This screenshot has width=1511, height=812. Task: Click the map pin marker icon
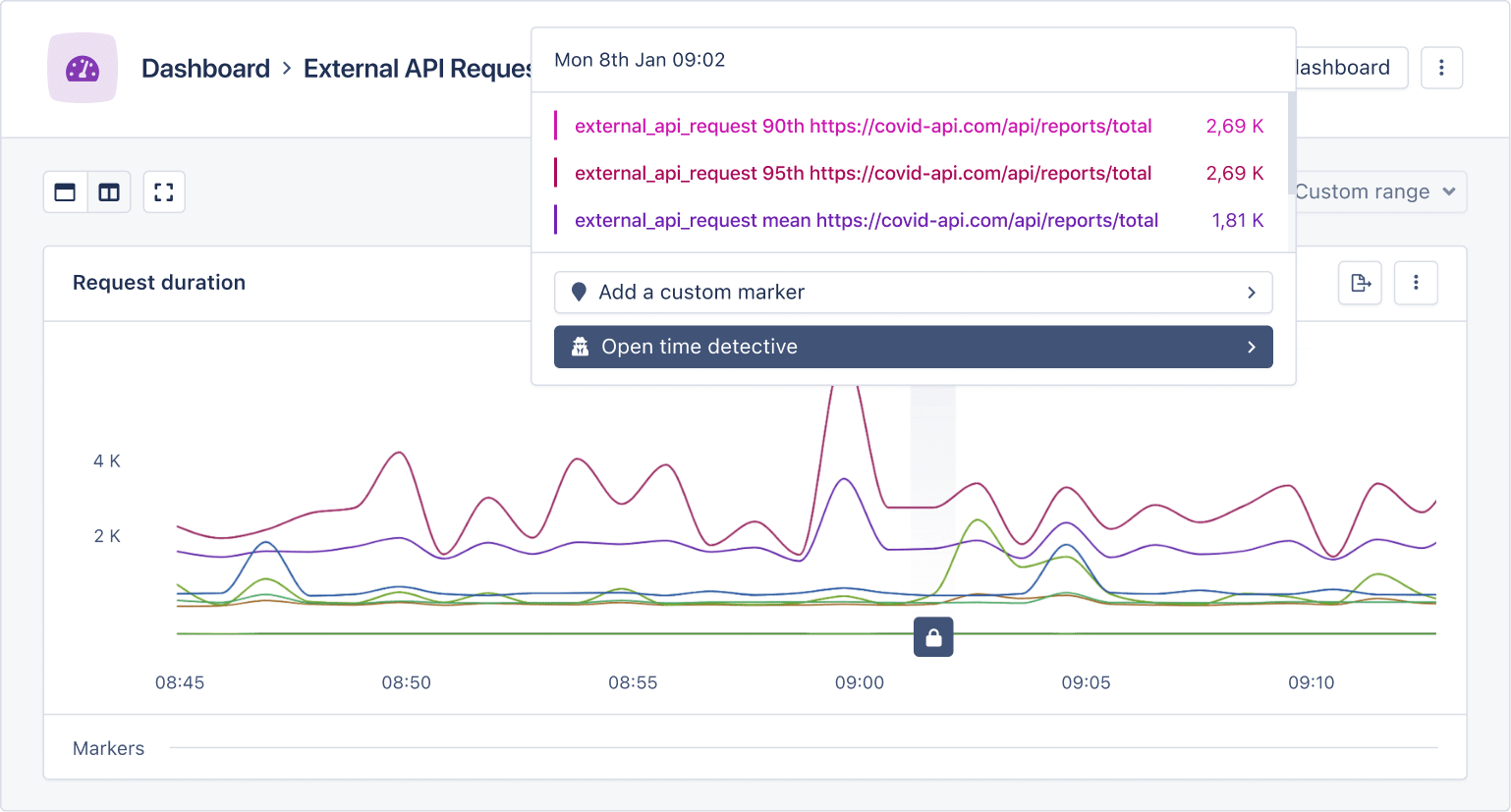[x=580, y=293]
